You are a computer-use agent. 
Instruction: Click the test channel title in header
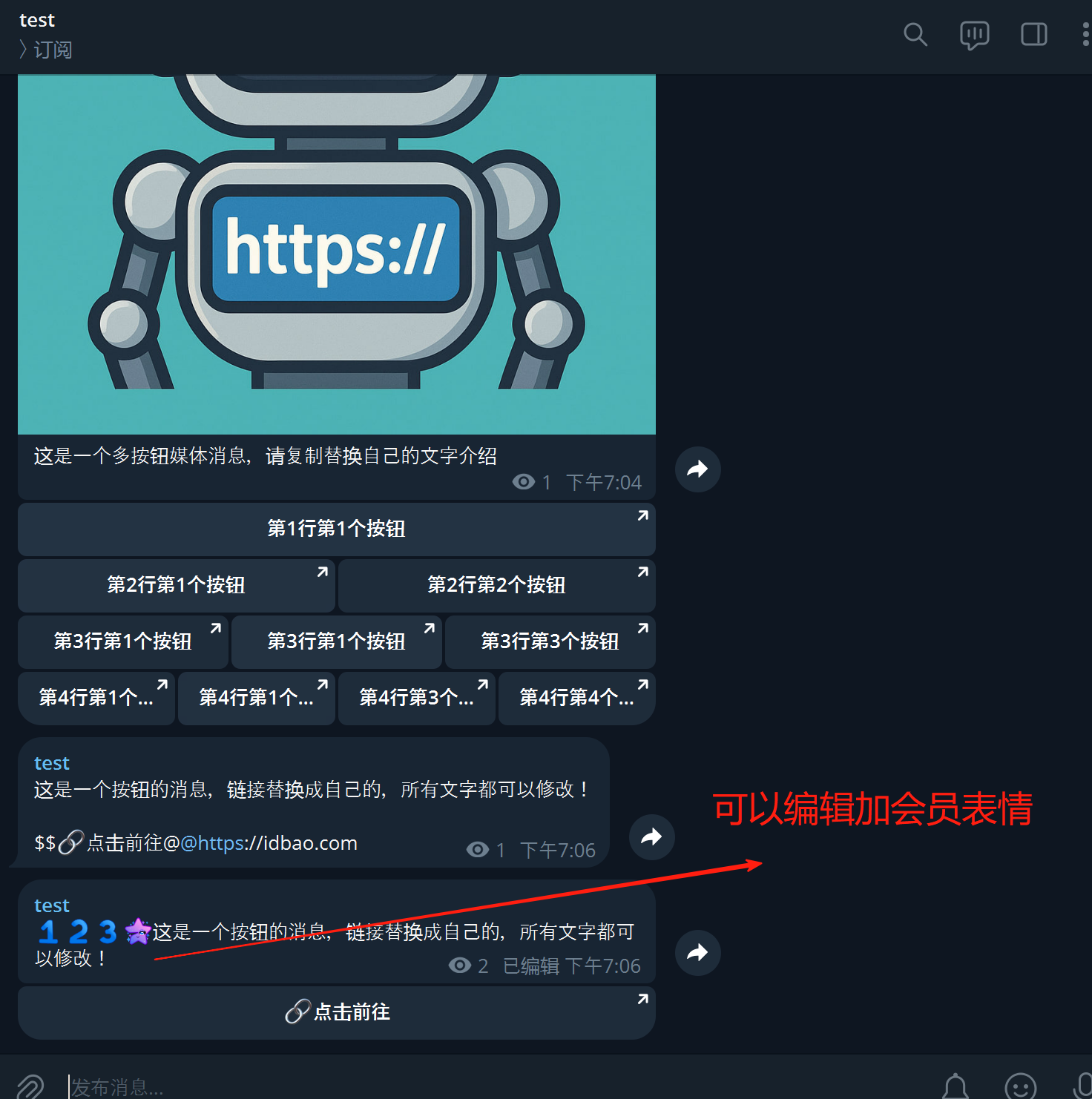click(x=37, y=20)
